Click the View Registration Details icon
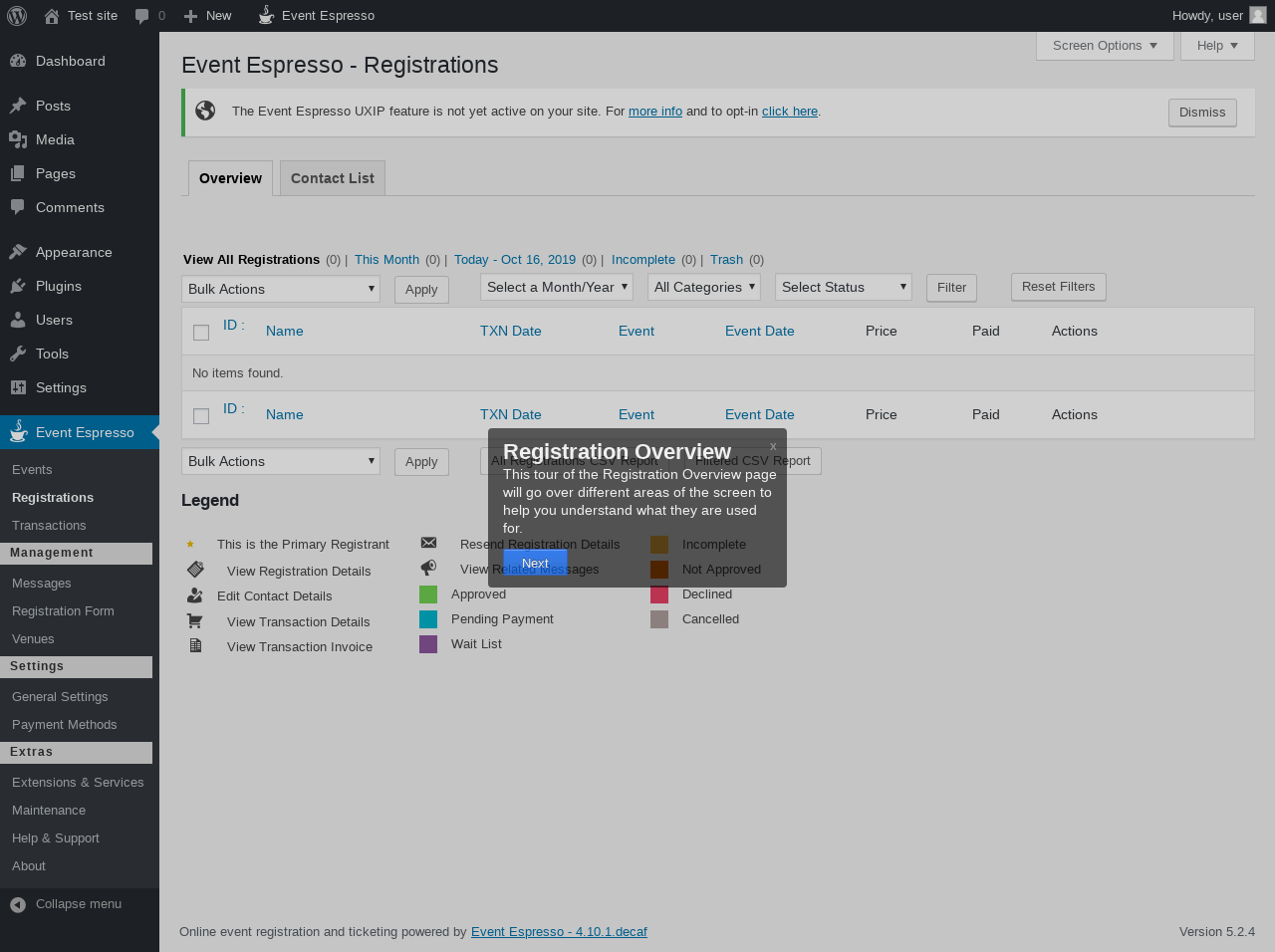This screenshot has height=952, width=1275. pos(195,570)
